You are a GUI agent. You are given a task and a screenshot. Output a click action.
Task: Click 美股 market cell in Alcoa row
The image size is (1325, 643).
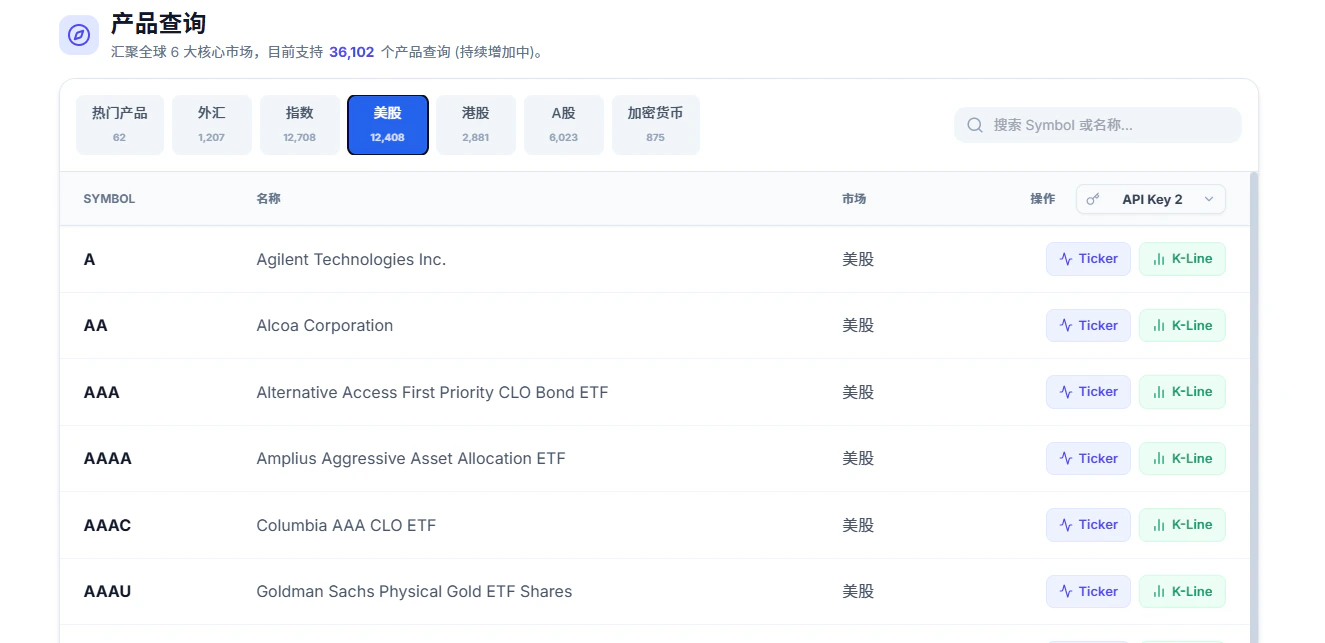pos(858,325)
